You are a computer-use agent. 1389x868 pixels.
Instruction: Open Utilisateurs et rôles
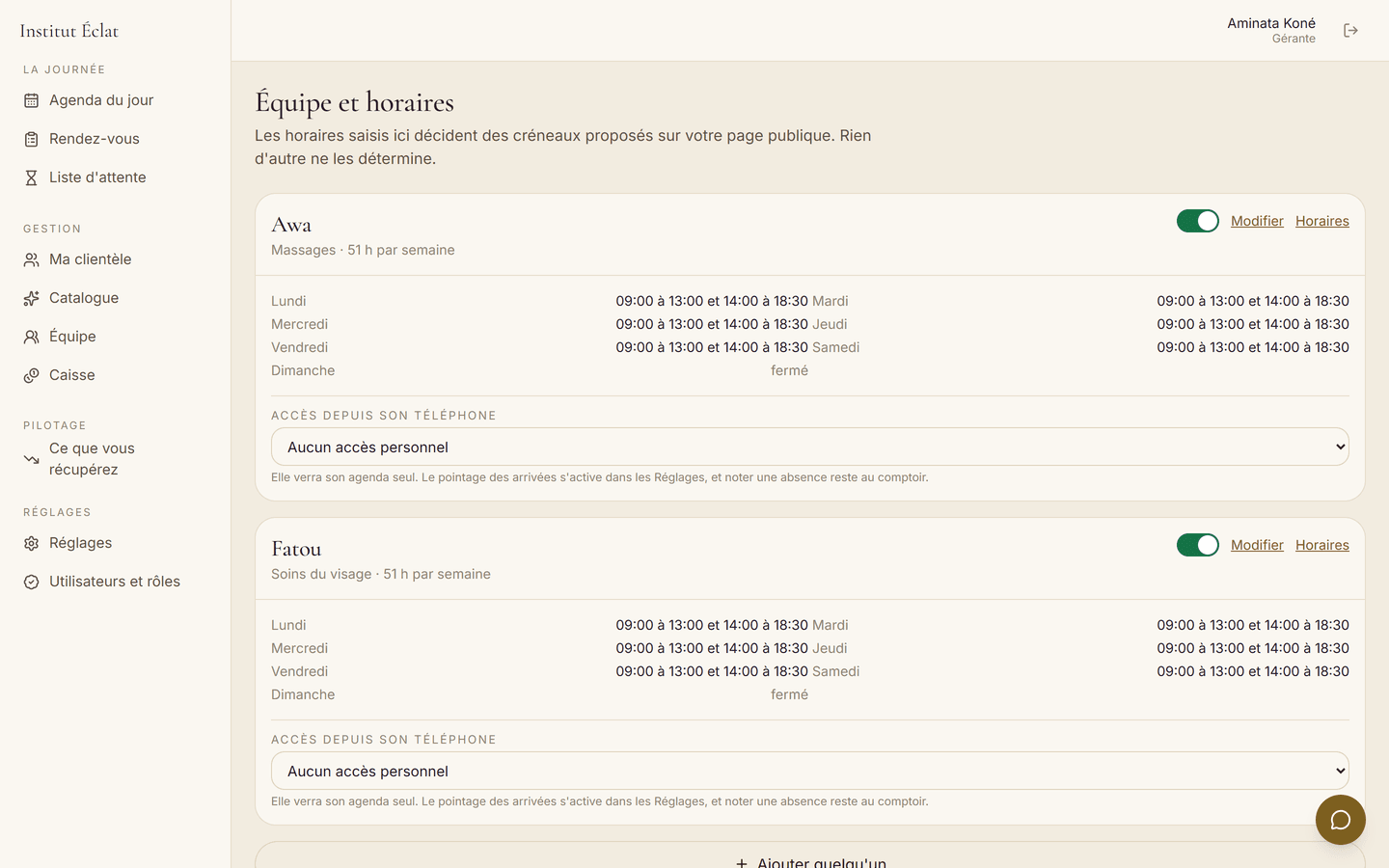tap(116, 582)
